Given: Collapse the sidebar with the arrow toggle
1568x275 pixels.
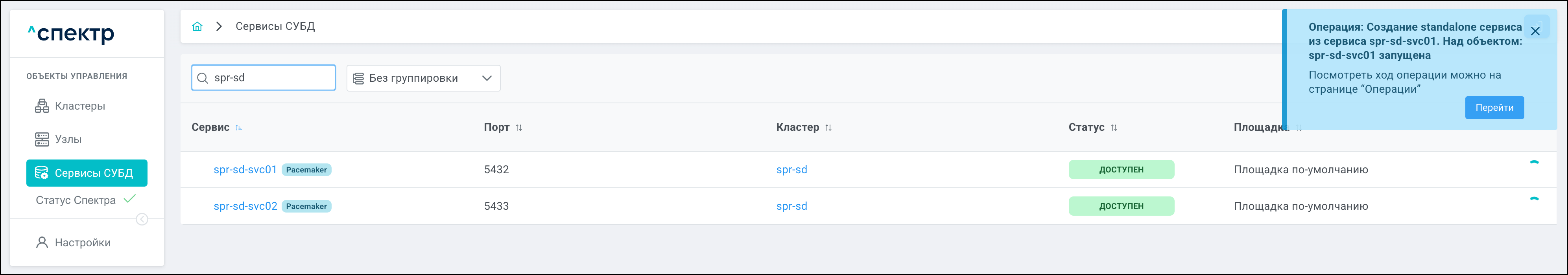Looking at the screenshot, I should click(x=142, y=219).
